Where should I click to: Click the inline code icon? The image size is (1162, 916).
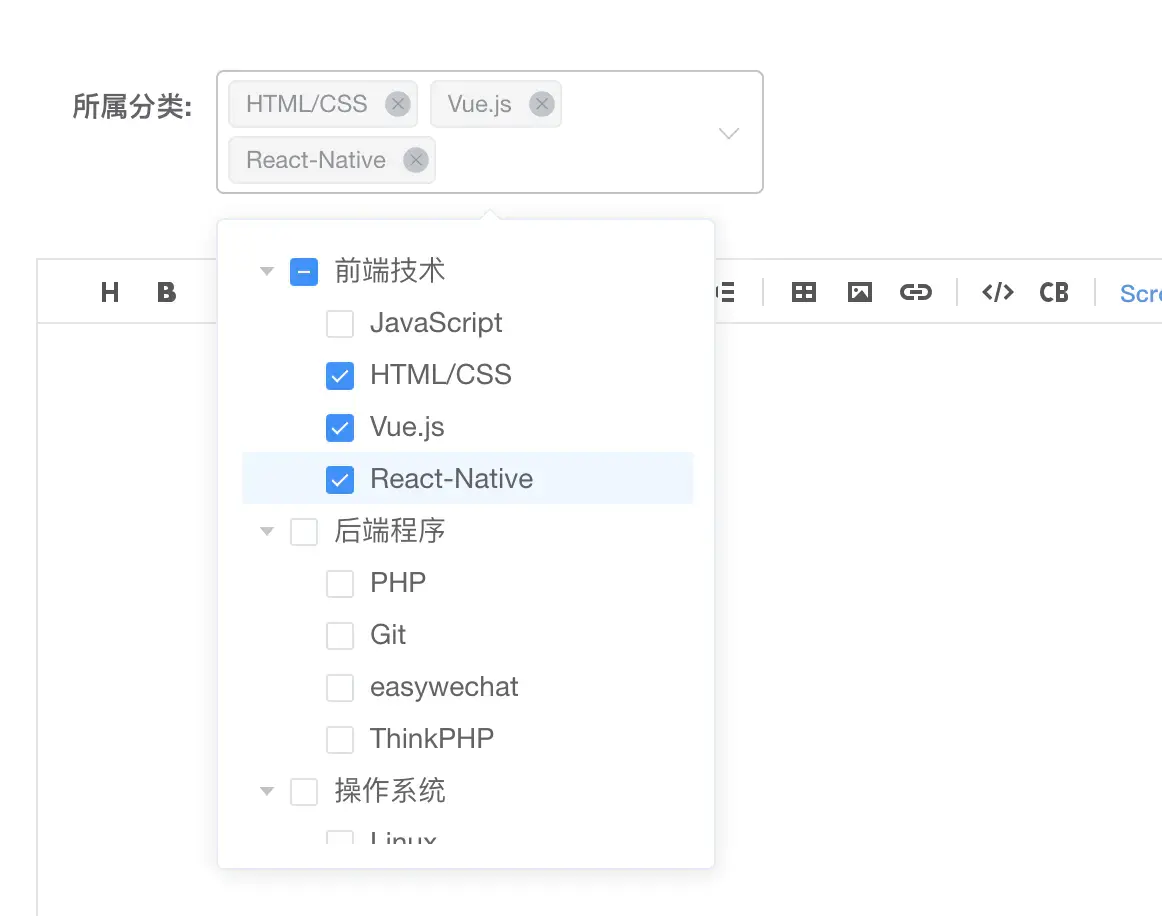997,292
